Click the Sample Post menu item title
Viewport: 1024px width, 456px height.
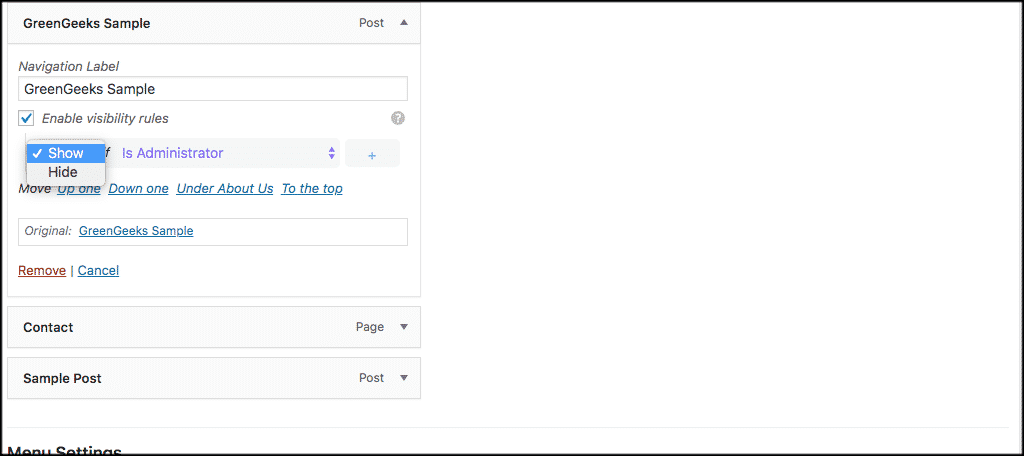pyautogui.click(x=62, y=378)
